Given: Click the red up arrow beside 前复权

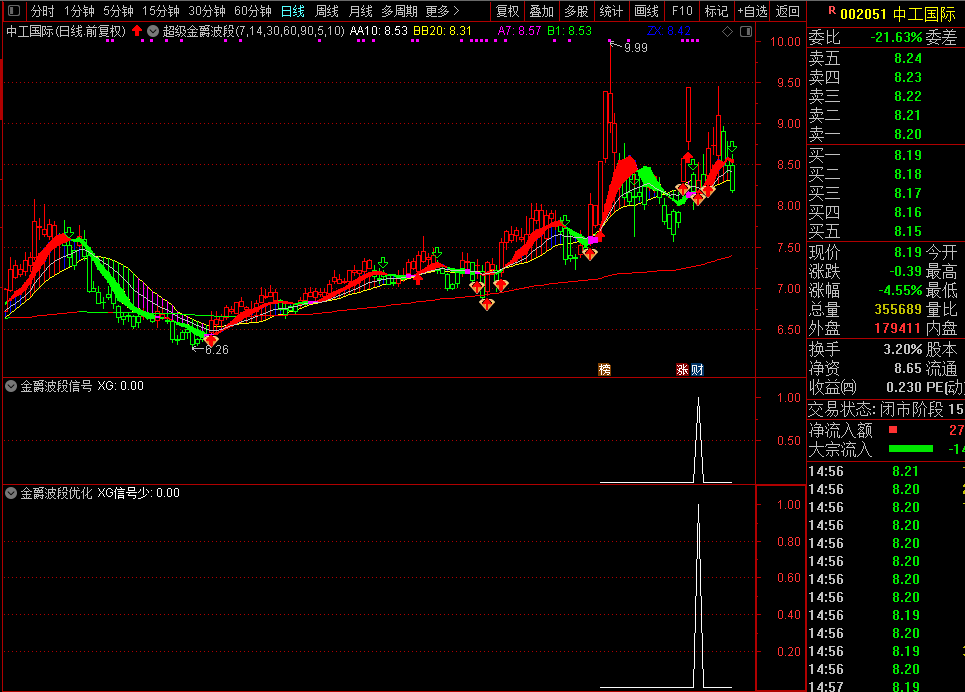Looking at the screenshot, I should (137, 31).
